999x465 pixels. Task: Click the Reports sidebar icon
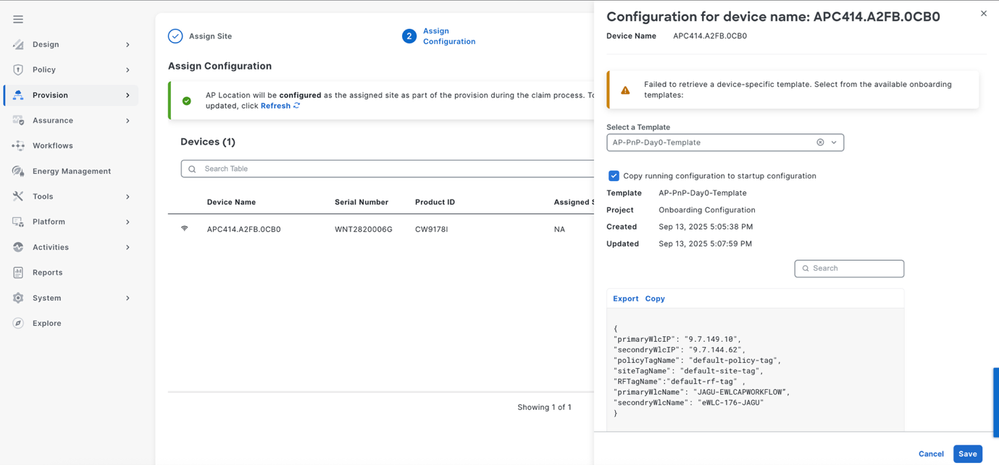pyautogui.click(x=18, y=273)
